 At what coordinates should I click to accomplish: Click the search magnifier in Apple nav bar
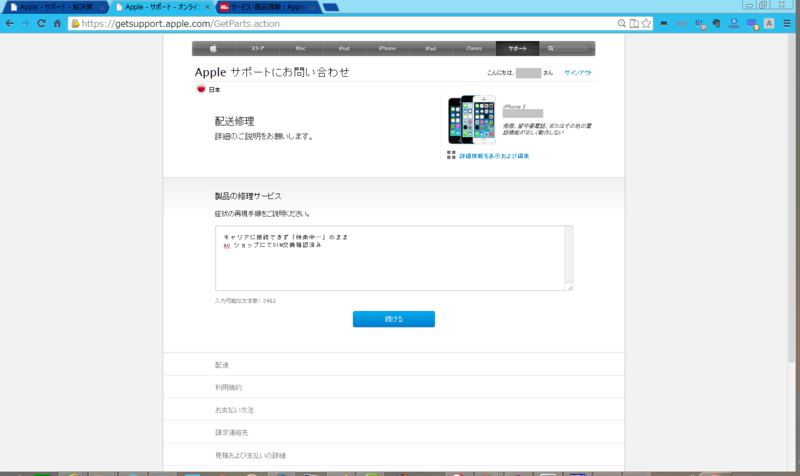551,48
